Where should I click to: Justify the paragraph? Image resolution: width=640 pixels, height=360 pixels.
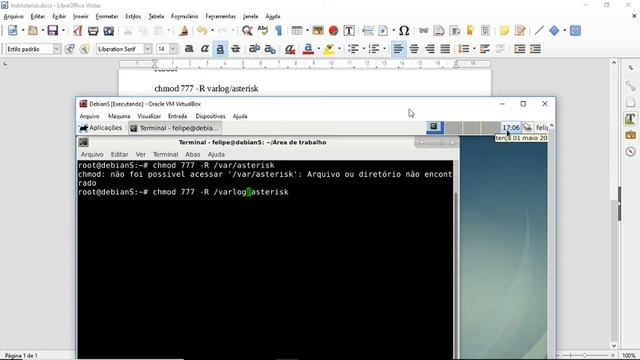(445, 49)
